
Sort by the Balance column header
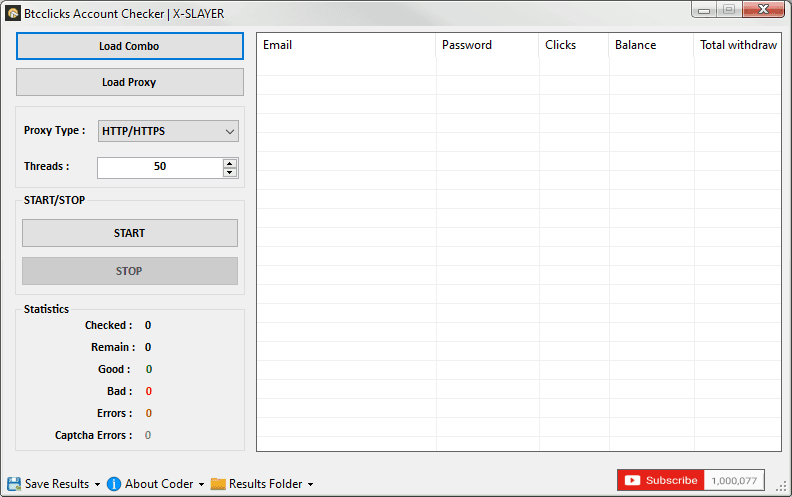point(652,45)
